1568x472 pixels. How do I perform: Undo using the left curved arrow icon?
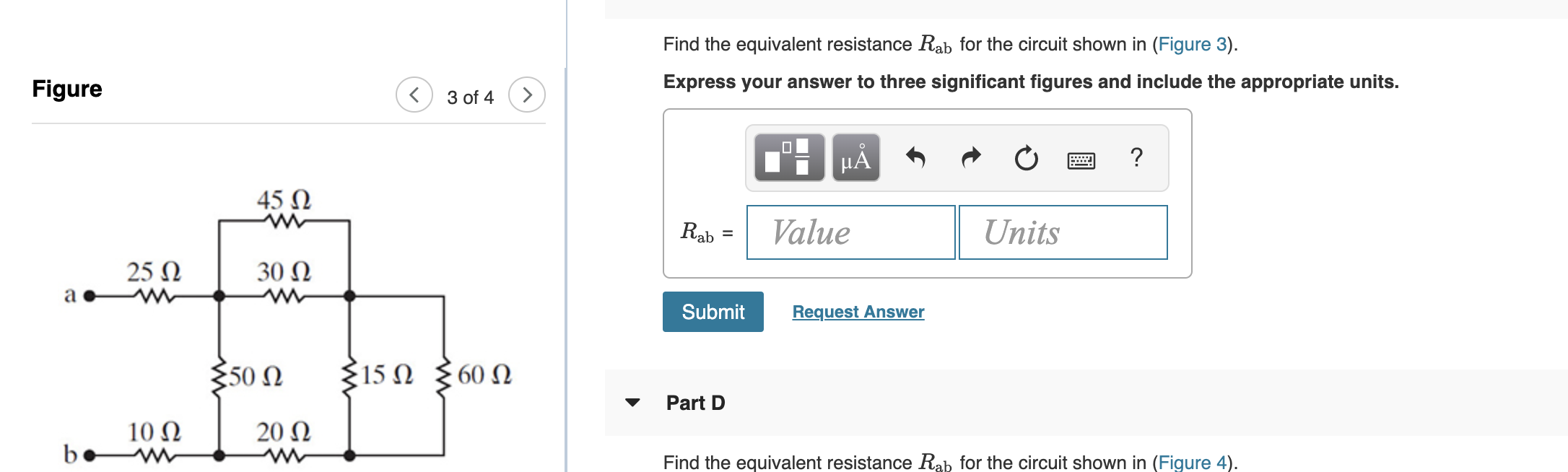(x=918, y=157)
